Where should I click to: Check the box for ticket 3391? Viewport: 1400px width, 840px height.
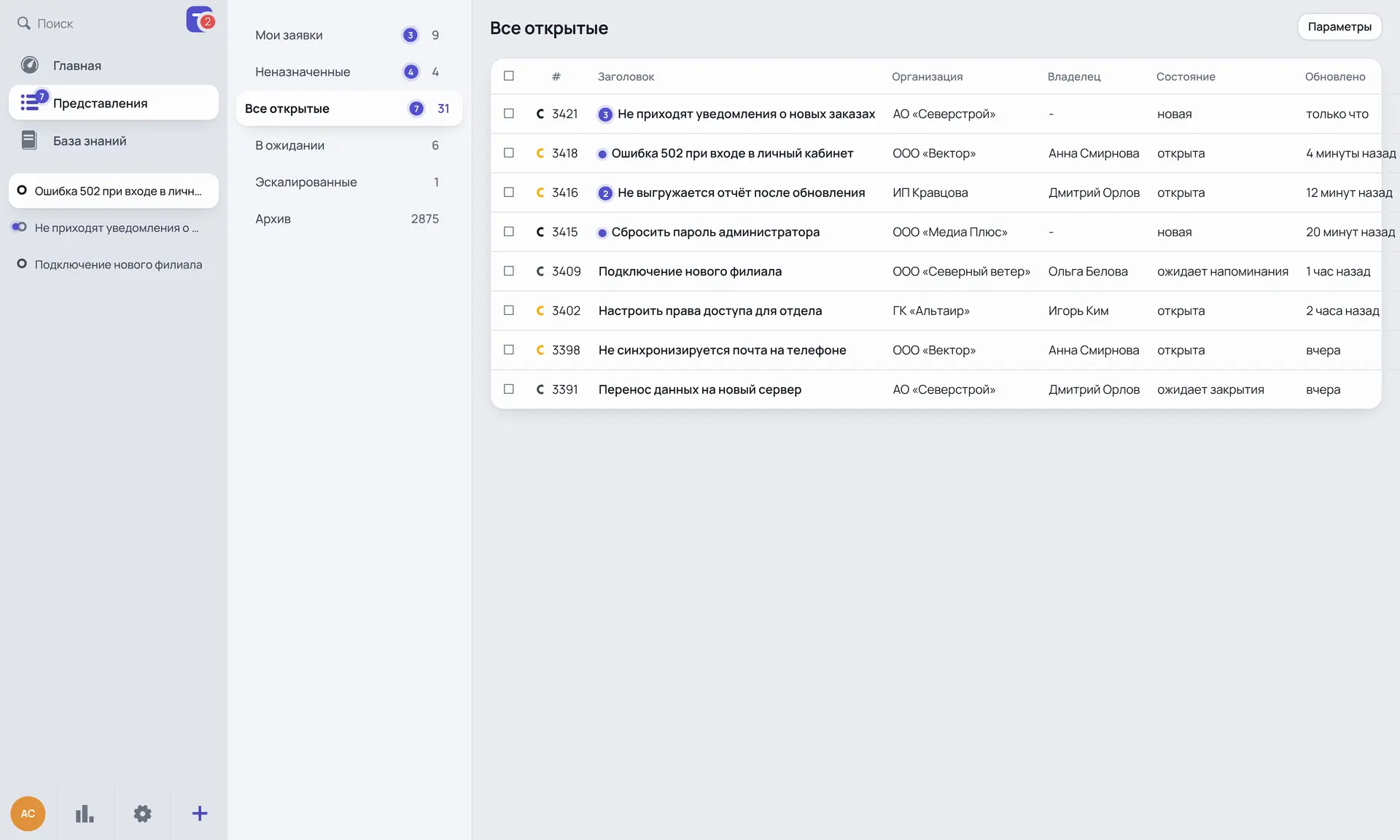[x=509, y=389]
